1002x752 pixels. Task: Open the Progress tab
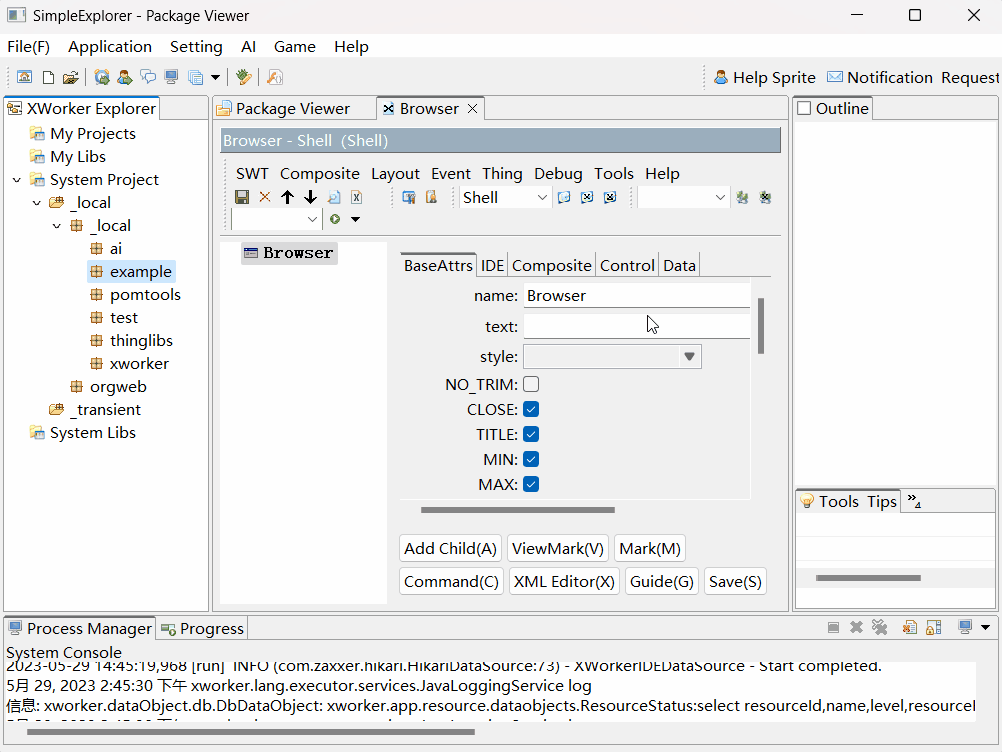pos(203,629)
